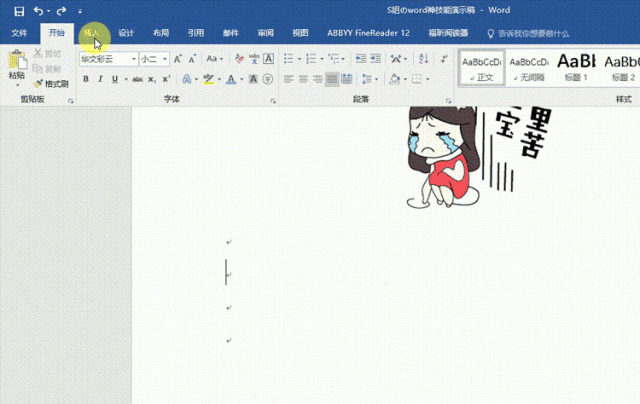640x404 pixels.
Task: Apply bullet list
Action: (289, 59)
